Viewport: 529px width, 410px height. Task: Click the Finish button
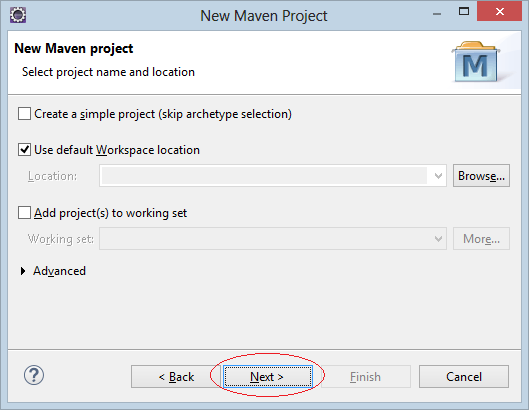click(366, 377)
